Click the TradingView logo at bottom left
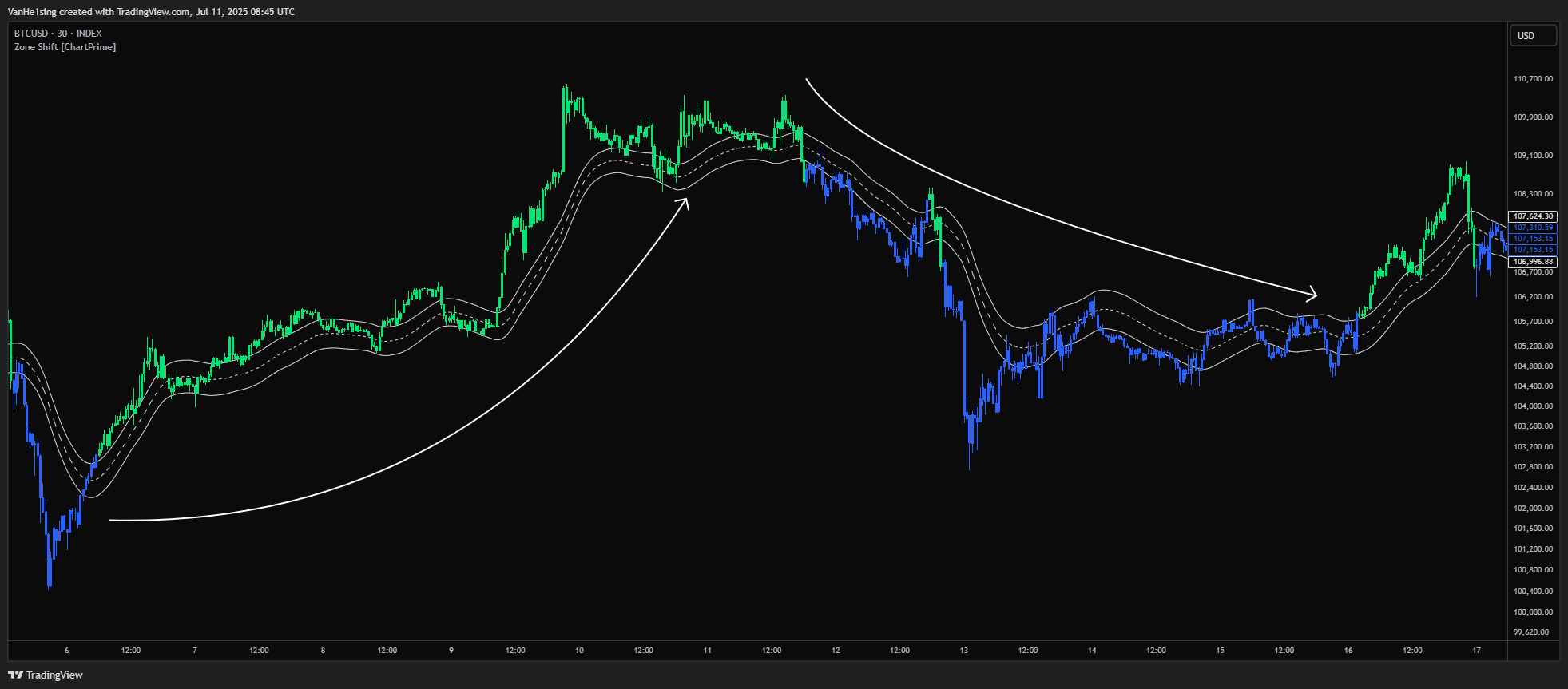This screenshot has height=689, width=1568. pos(46,675)
